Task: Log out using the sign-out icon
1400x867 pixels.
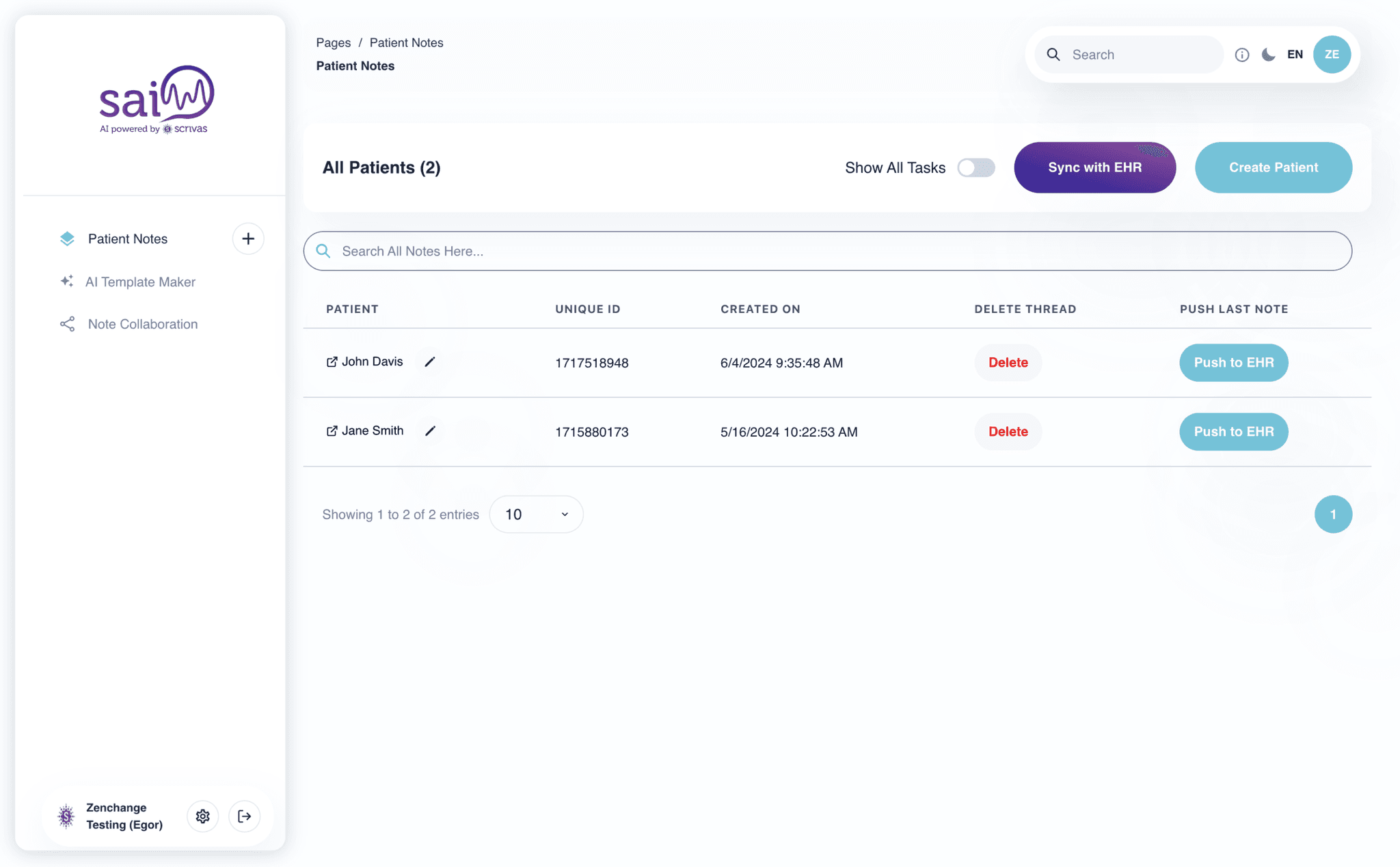Action: [x=244, y=816]
